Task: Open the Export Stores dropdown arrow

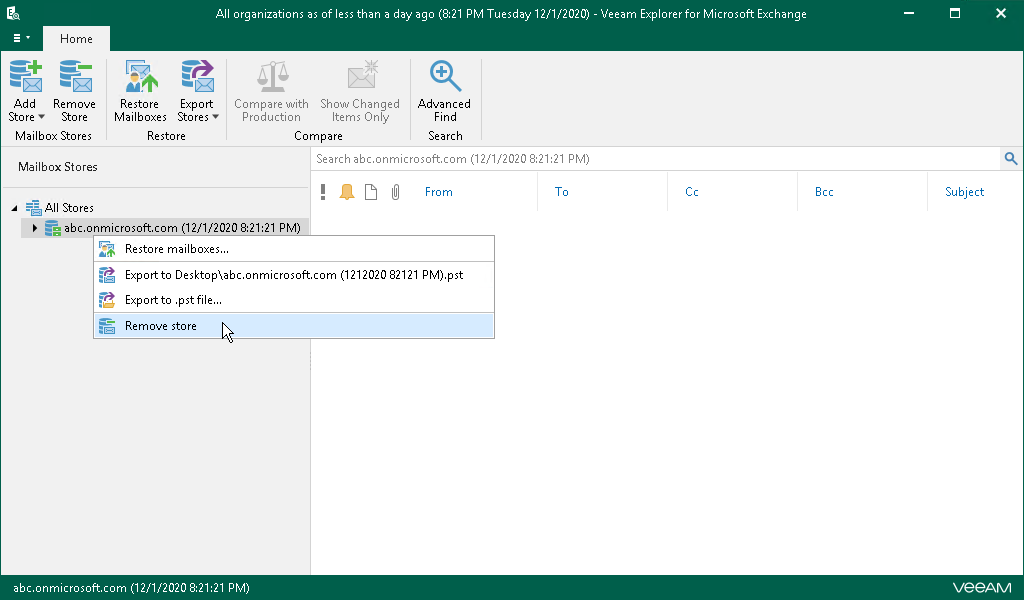Action: [215, 117]
